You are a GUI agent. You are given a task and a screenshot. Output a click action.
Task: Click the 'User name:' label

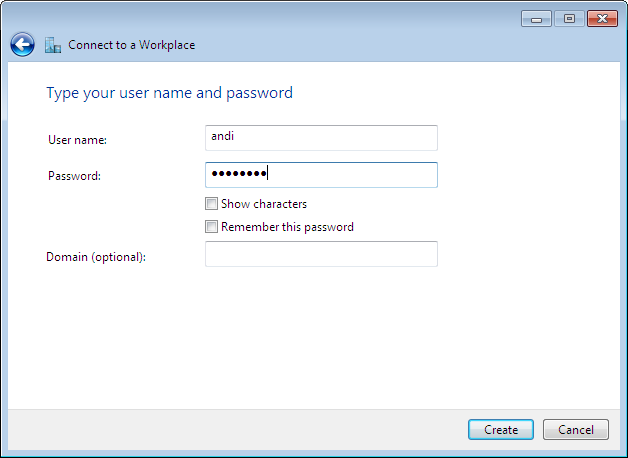coord(77,140)
